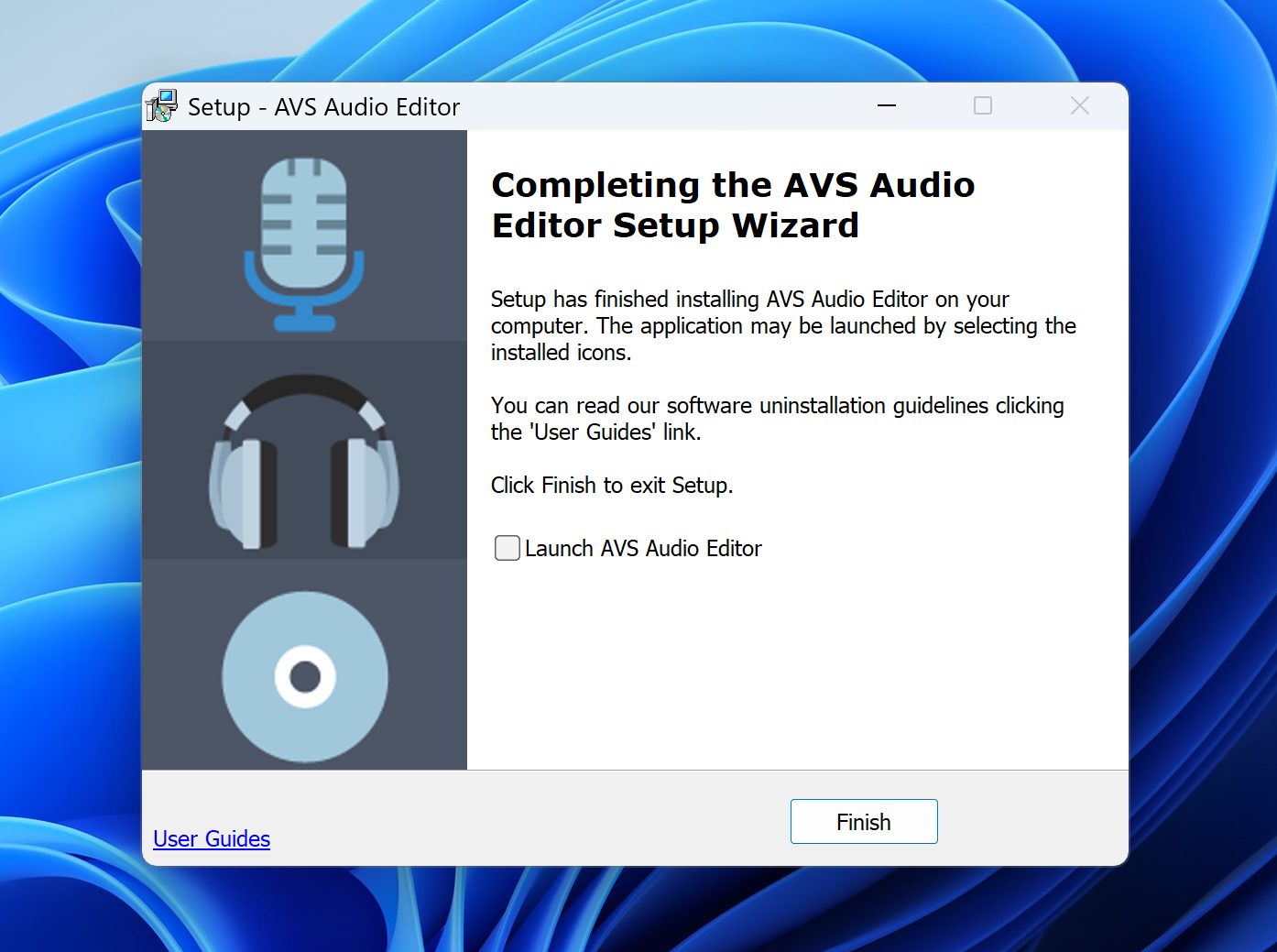The image size is (1277, 952).
Task: Click the 'Launch AVS Audio Editor' label text
Action: tap(643, 549)
